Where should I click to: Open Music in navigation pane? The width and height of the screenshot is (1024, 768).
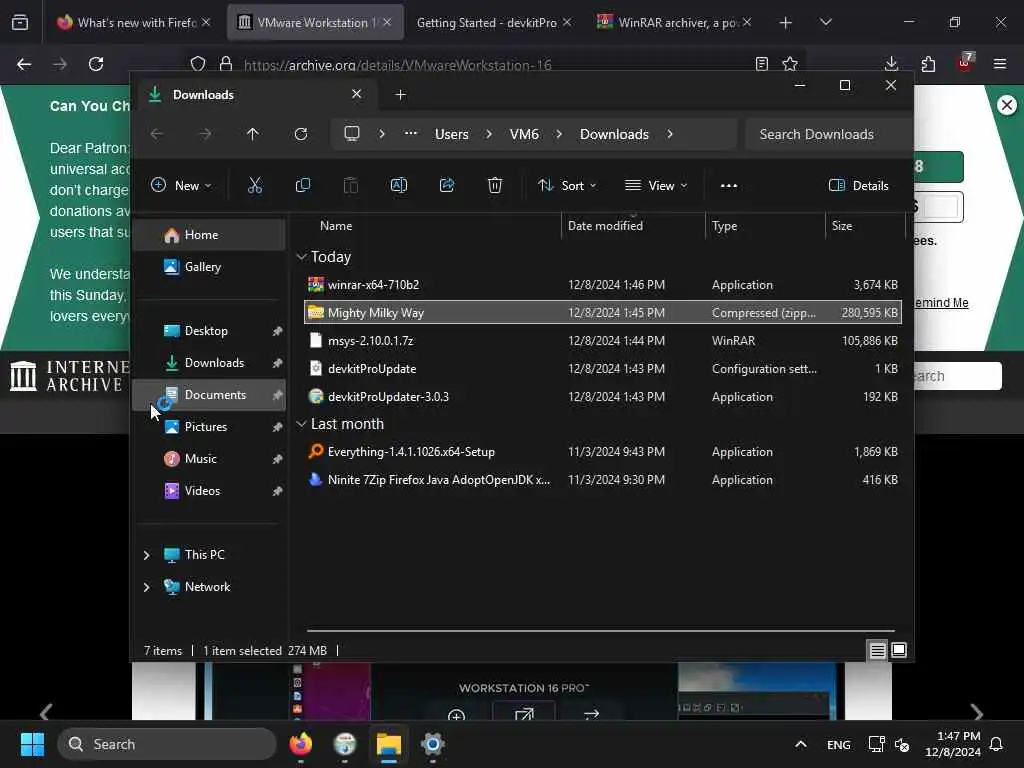click(209, 459)
